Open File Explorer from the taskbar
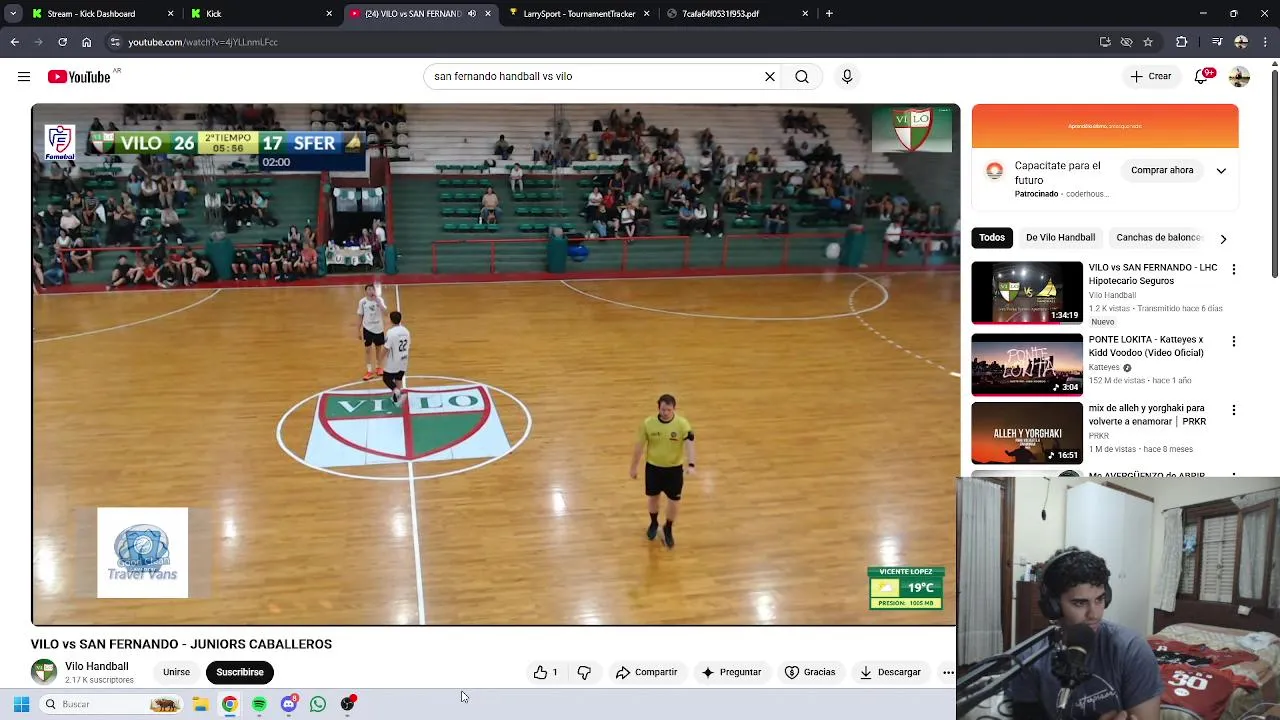 tap(200, 704)
